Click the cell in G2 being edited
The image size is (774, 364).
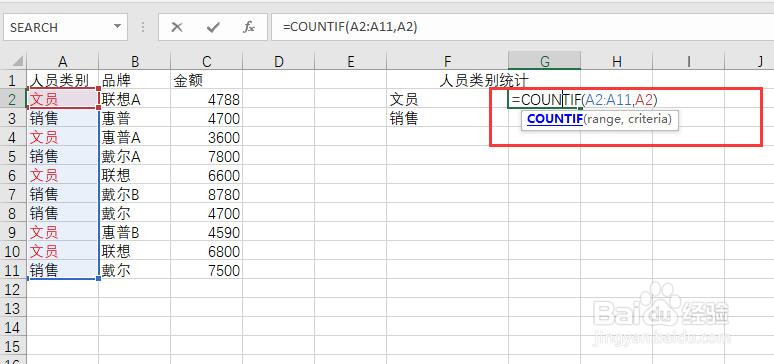[544, 99]
